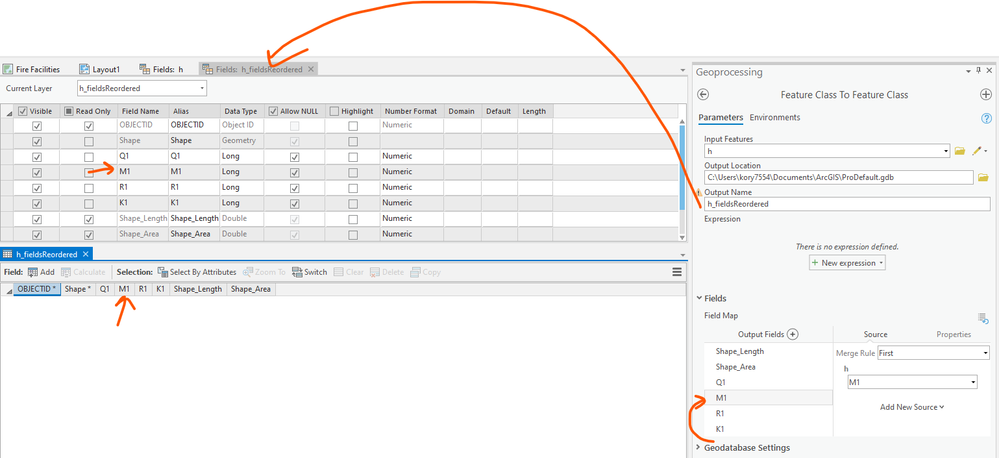This screenshot has width=999, height=458.
Task: Close the Fields: h_fieldsReordered tab
Action: [x=311, y=69]
